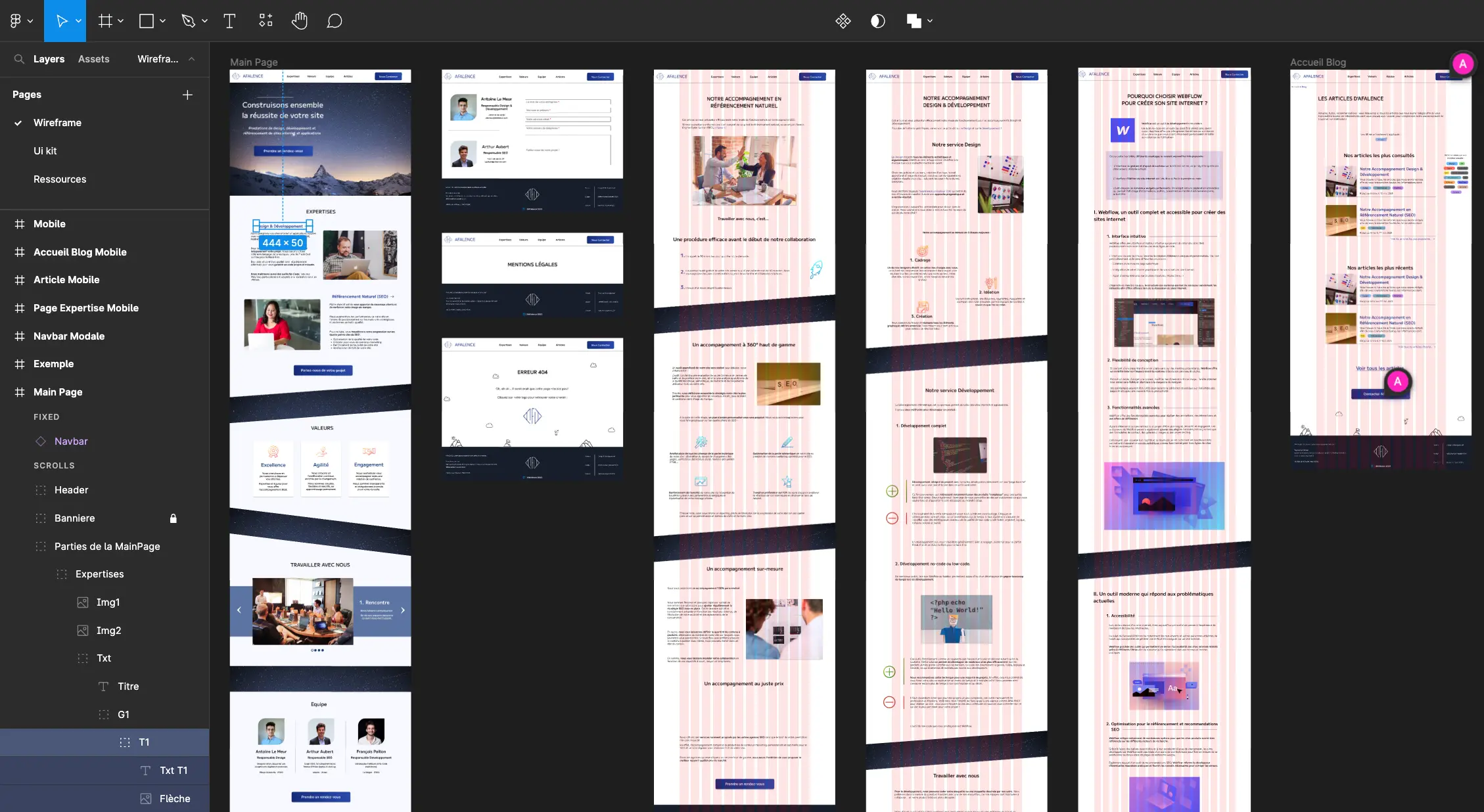Open the Frame tool dropdown arrow
1484x812 pixels.
[x=120, y=21]
